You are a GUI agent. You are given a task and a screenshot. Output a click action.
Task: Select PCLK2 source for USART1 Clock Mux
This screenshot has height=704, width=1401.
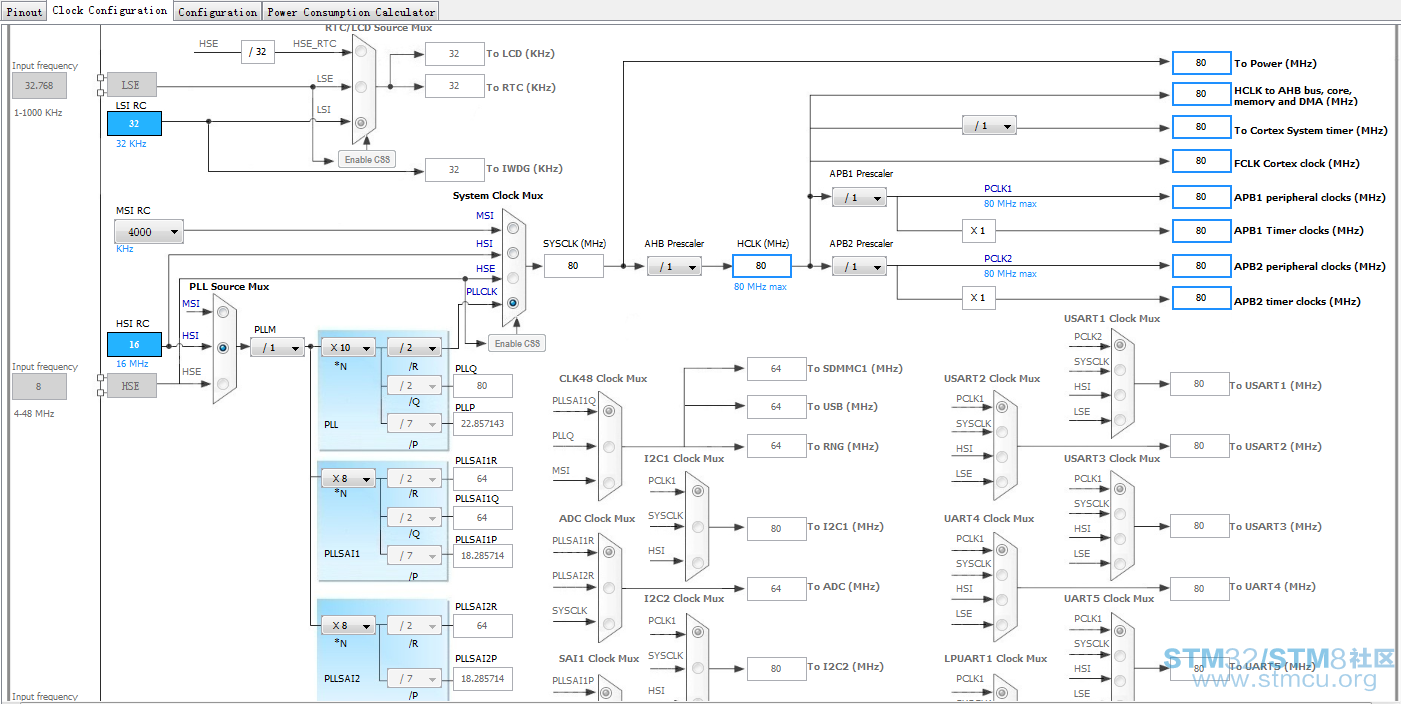point(1119,345)
